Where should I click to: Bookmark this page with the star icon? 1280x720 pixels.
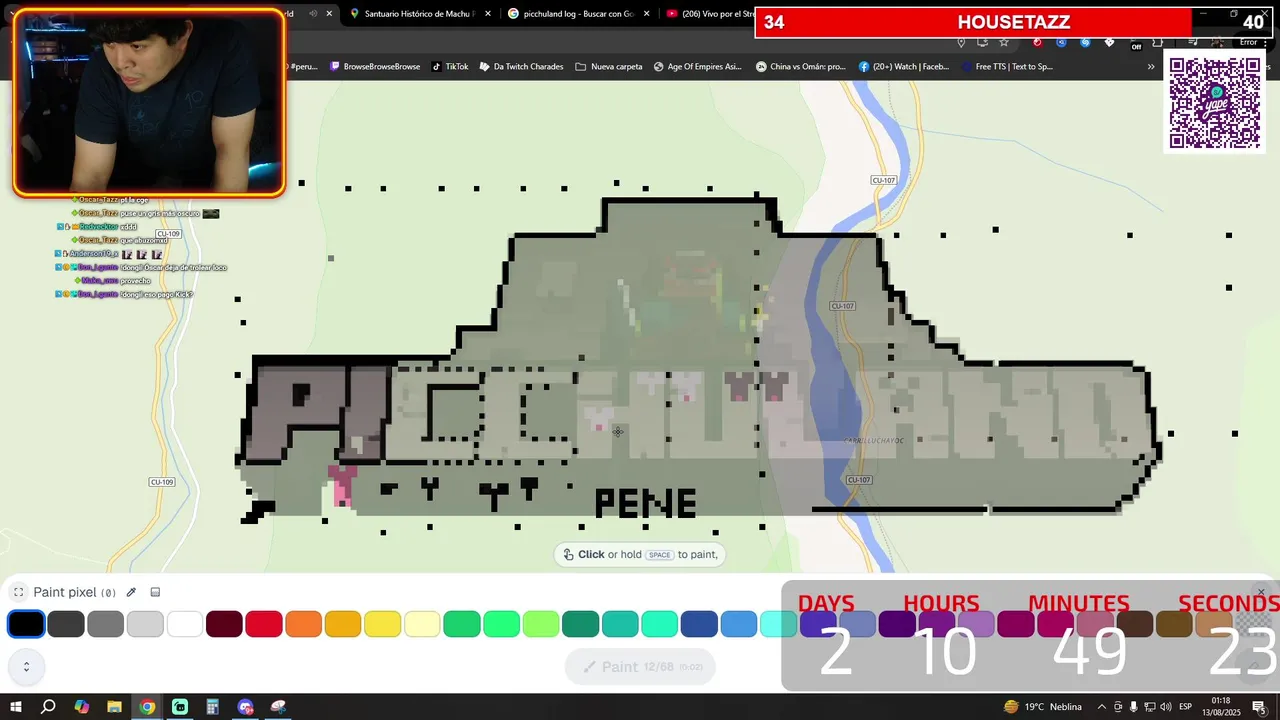click(1004, 42)
